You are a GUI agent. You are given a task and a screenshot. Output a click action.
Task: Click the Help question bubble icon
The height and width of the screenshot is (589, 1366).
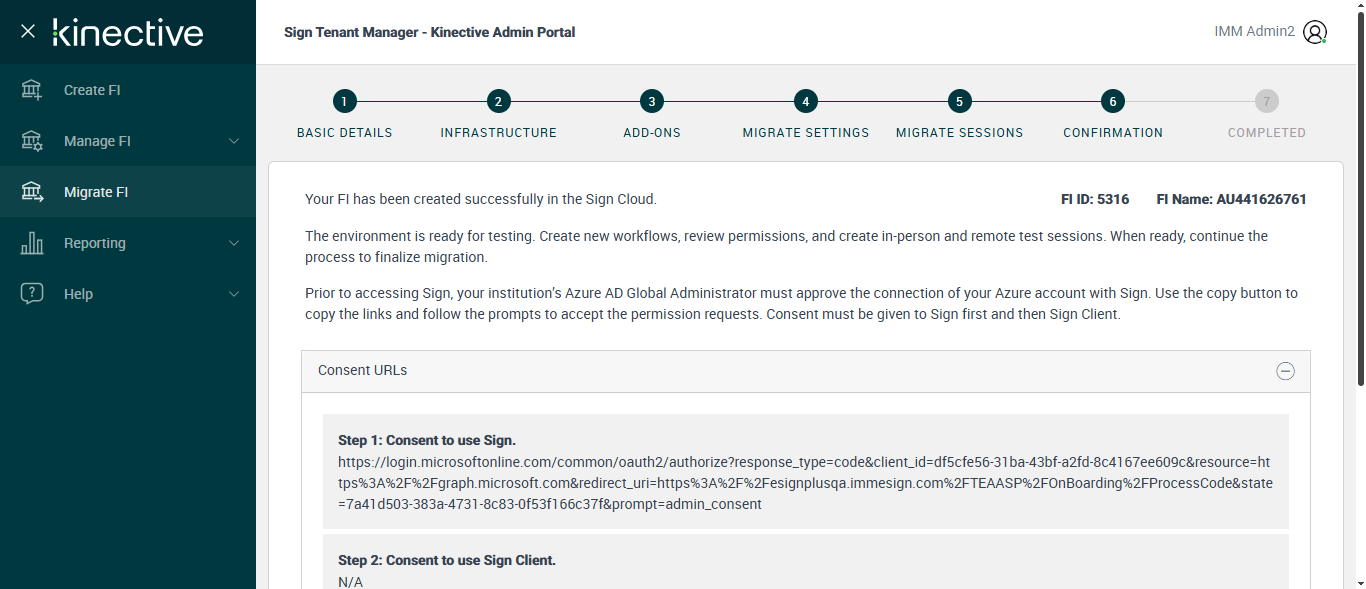click(32, 294)
